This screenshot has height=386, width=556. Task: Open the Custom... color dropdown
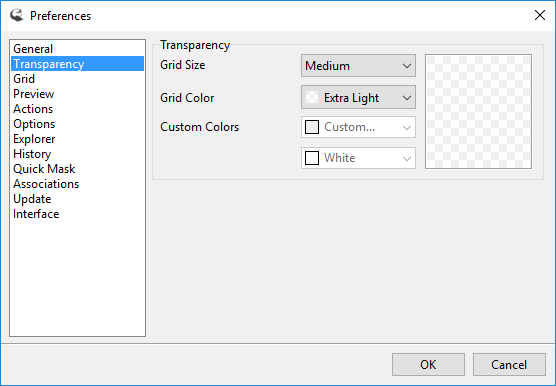(358, 127)
